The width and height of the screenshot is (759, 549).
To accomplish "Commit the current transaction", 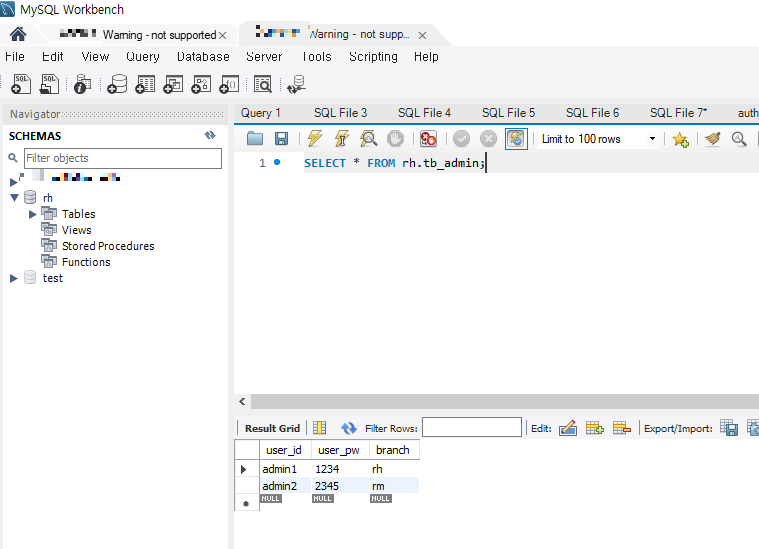I will tap(461, 139).
